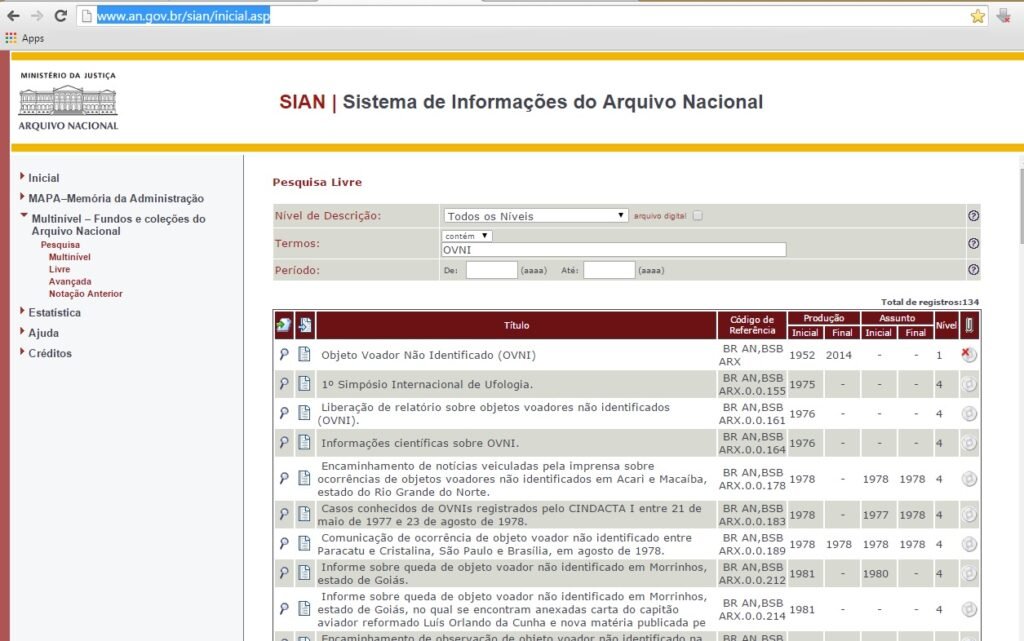
Task: Click the Termos search text field
Action: tap(613, 250)
